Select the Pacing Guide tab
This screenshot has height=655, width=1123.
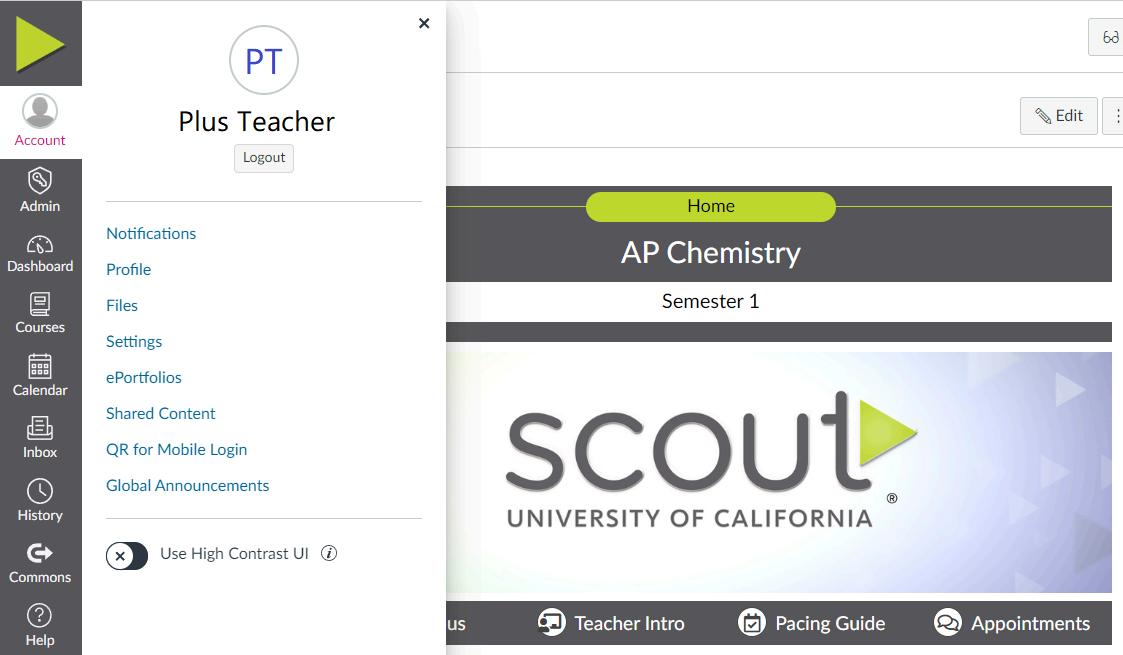click(811, 623)
